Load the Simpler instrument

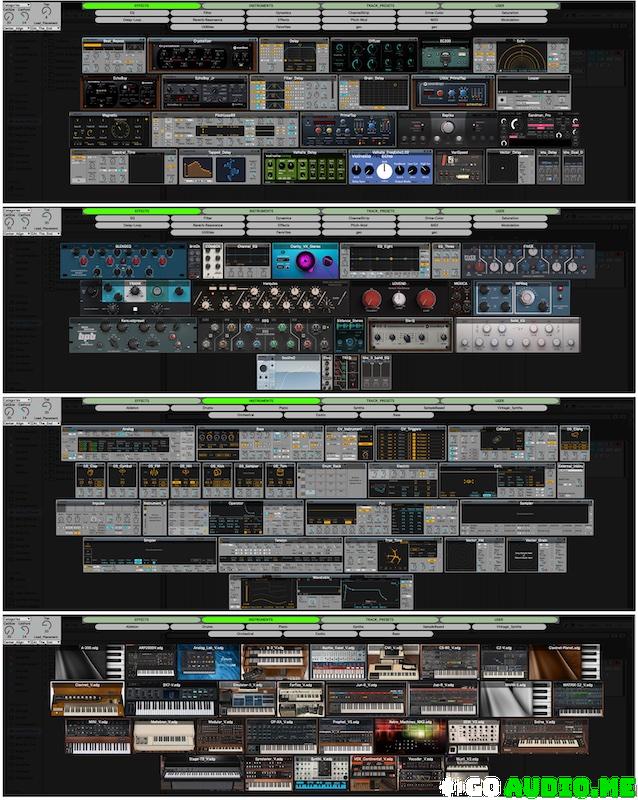pos(150,555)
